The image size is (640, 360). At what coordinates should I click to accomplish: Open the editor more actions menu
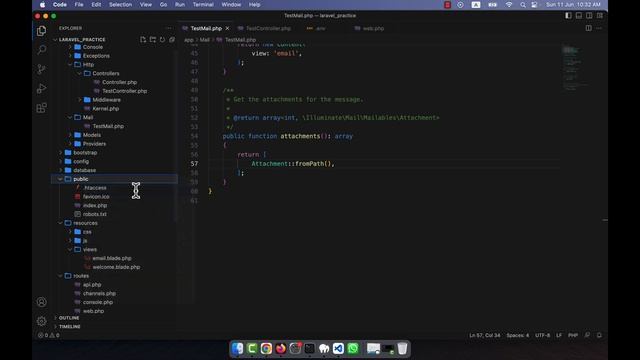pos(599,28)
